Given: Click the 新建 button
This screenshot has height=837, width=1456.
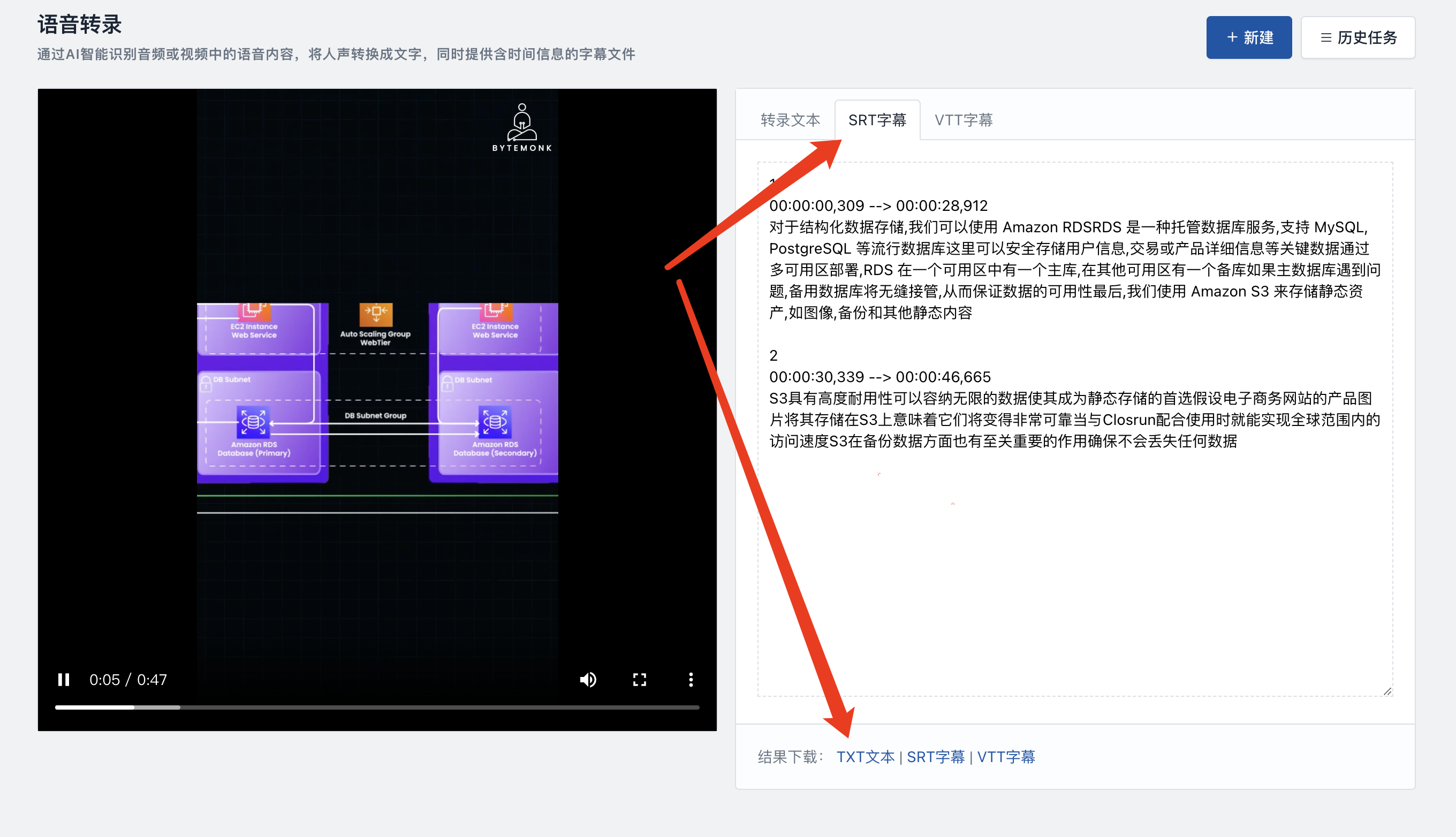Looking at the screenshot, I should [x=1248, y=37].
